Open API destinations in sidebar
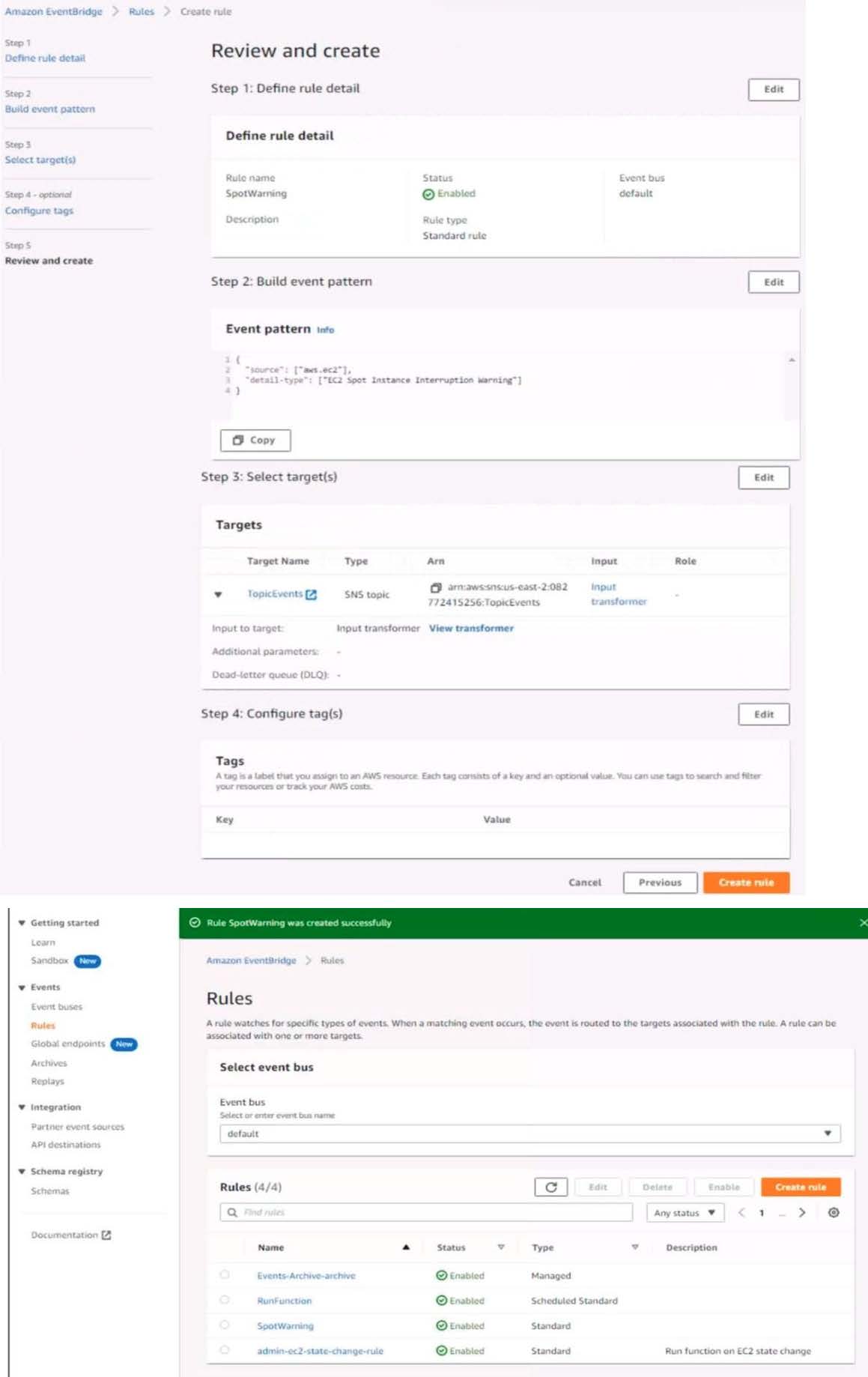This screenshot has width=868, height=1377. click(x=66, y=1145)
